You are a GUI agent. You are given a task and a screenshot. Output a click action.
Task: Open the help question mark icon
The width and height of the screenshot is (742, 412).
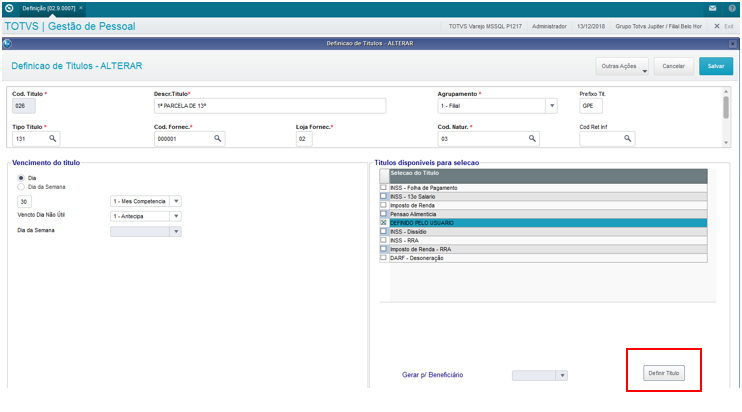pos(732,8)
